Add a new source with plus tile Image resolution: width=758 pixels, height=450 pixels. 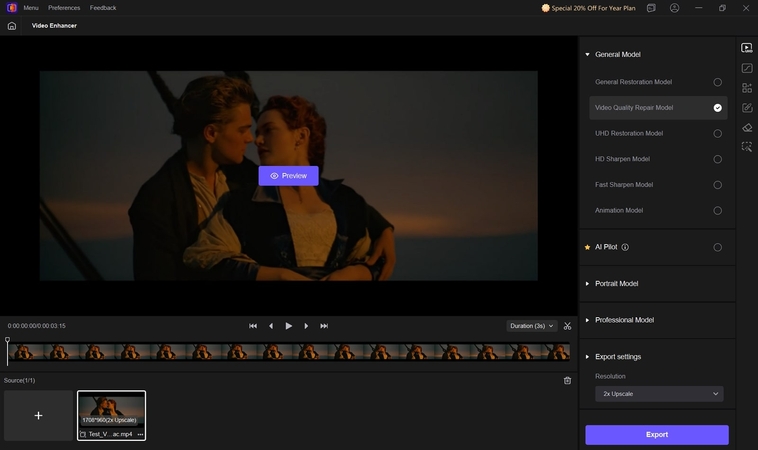(x=38, y=415)
